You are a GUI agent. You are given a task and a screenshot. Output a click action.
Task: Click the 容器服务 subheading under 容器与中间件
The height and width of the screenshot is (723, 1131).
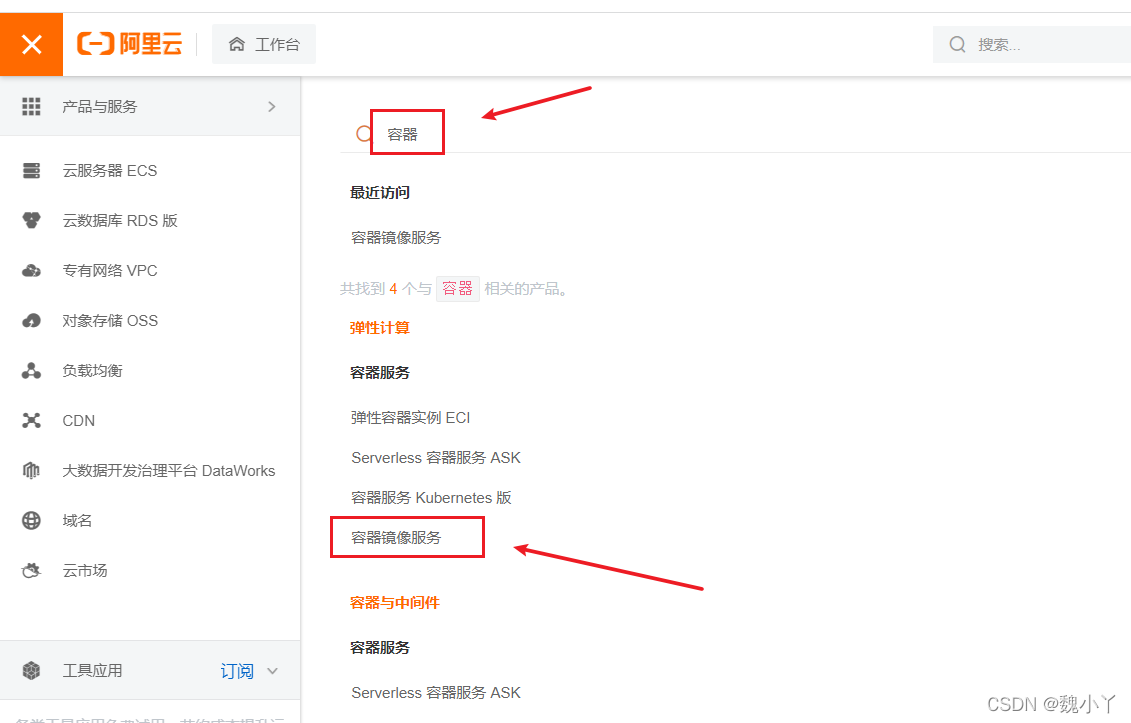pyautogui.click(x=380, y=647)
